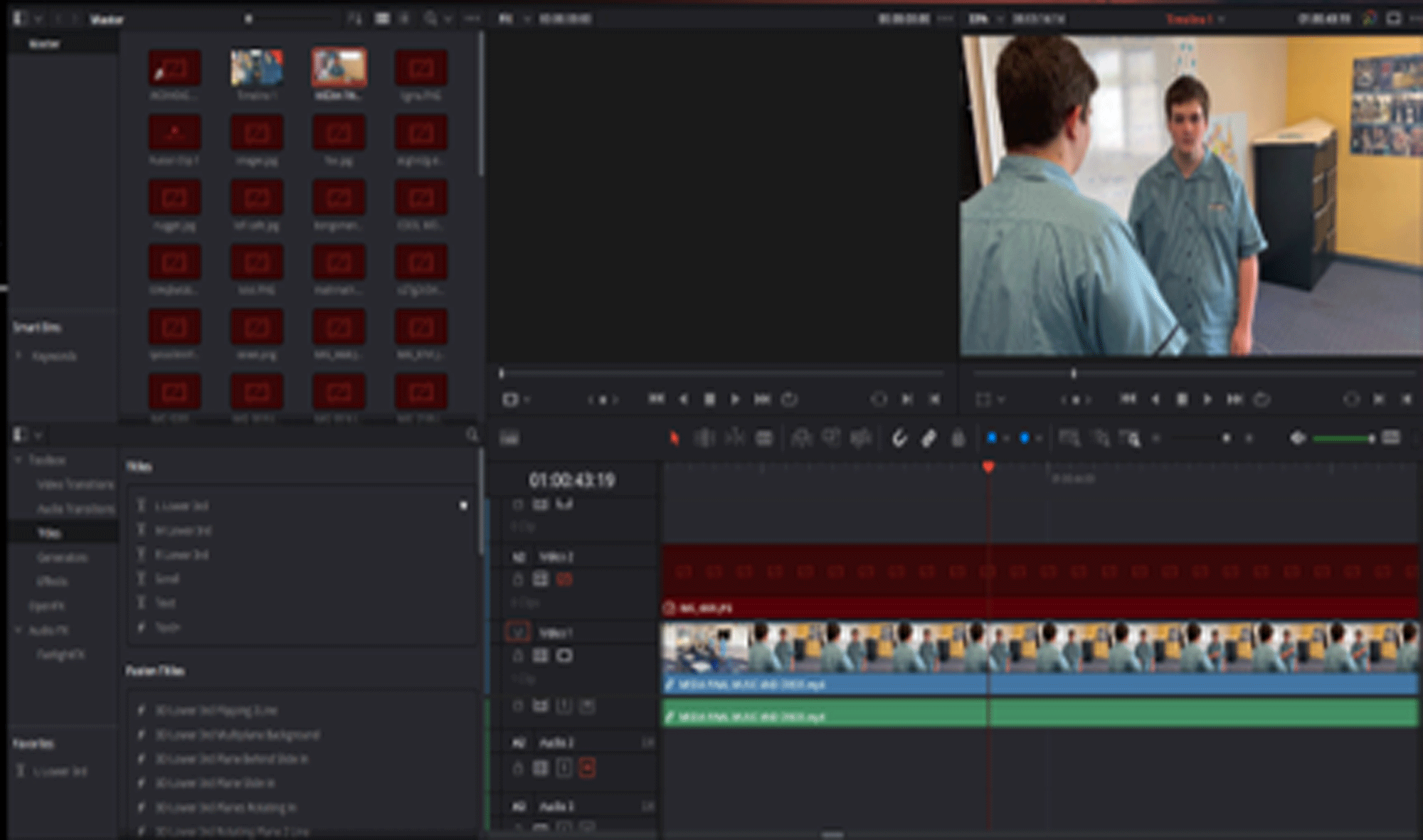
Task: Mute monitoring with the speaker icon
Action: [x=1298, y=438]
